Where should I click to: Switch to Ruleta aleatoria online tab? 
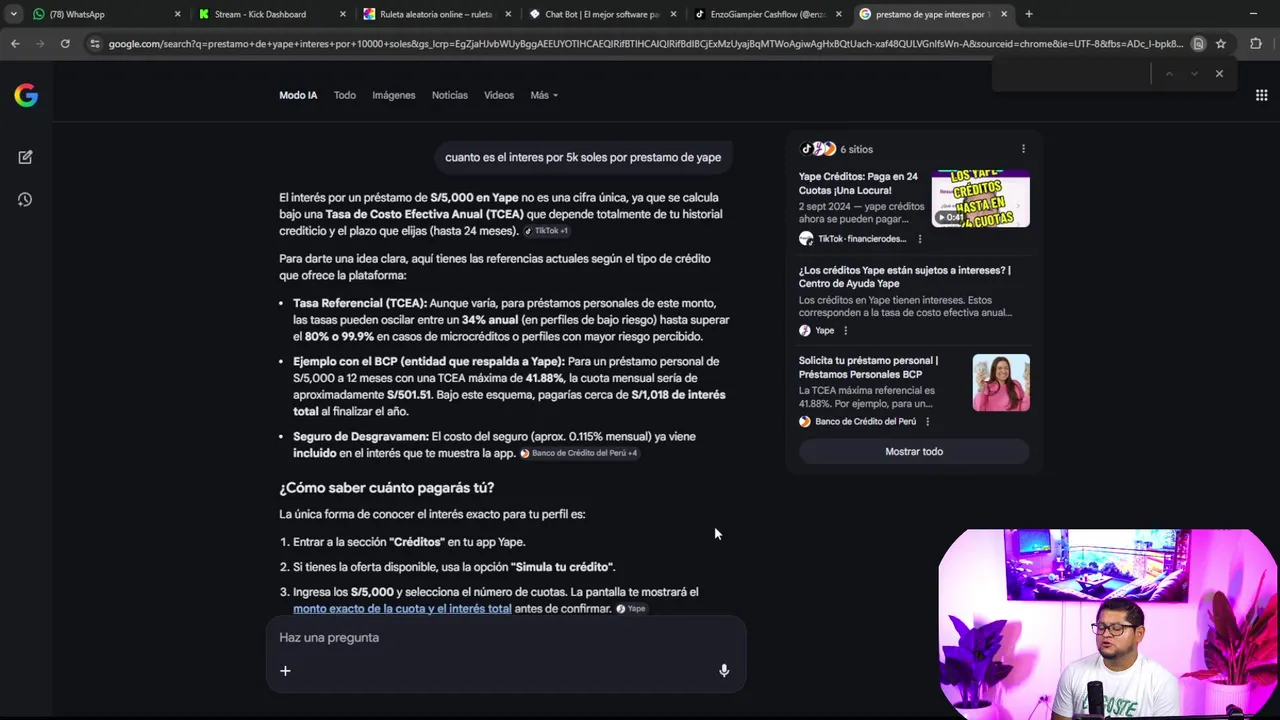point(435,14)
